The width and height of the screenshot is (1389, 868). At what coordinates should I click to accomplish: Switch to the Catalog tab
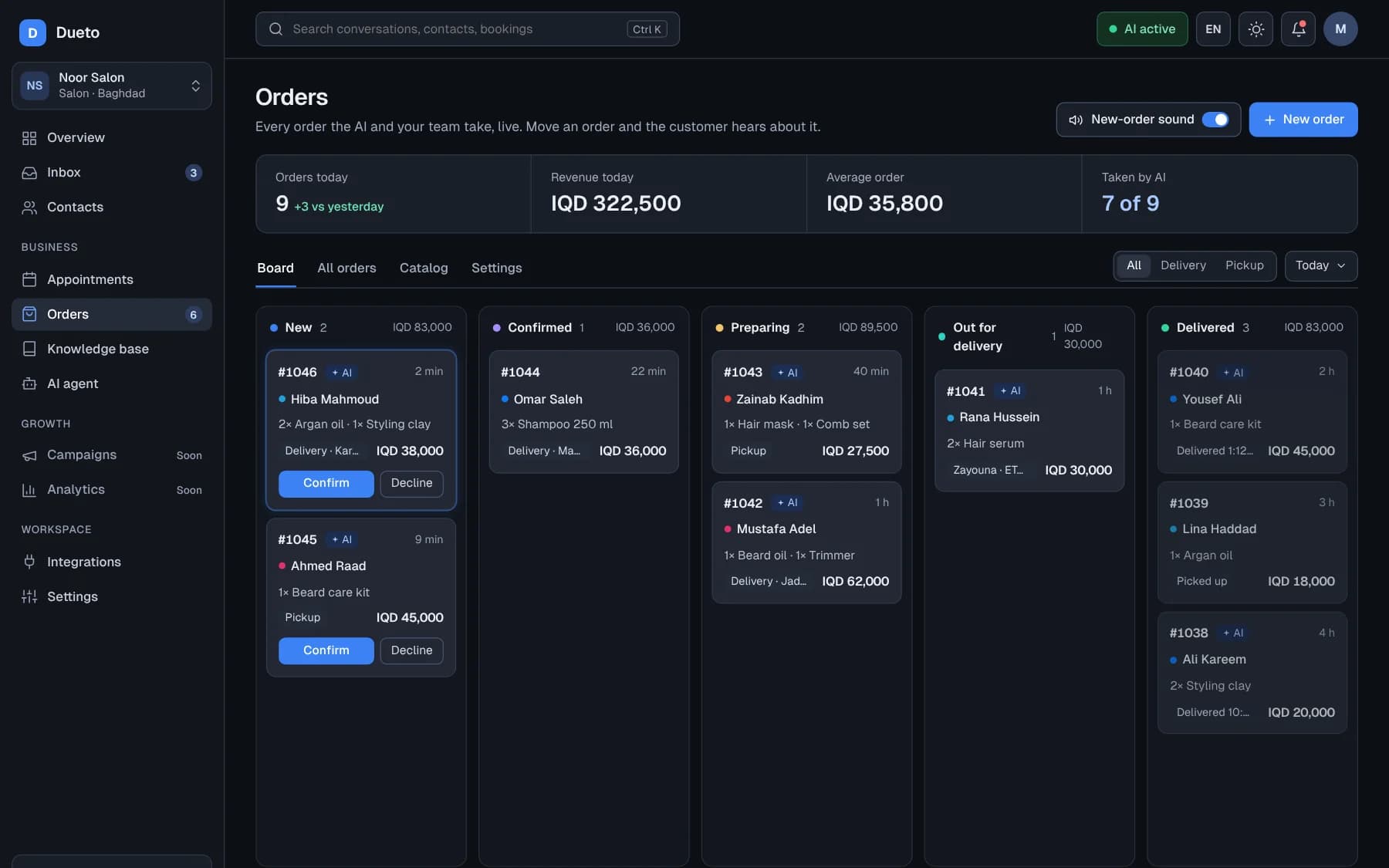point(424,268)
